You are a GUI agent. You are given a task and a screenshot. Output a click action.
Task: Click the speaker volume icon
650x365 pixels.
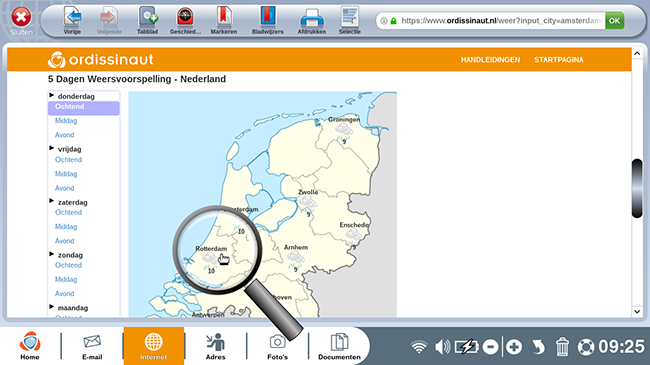[x=443, y=347]
